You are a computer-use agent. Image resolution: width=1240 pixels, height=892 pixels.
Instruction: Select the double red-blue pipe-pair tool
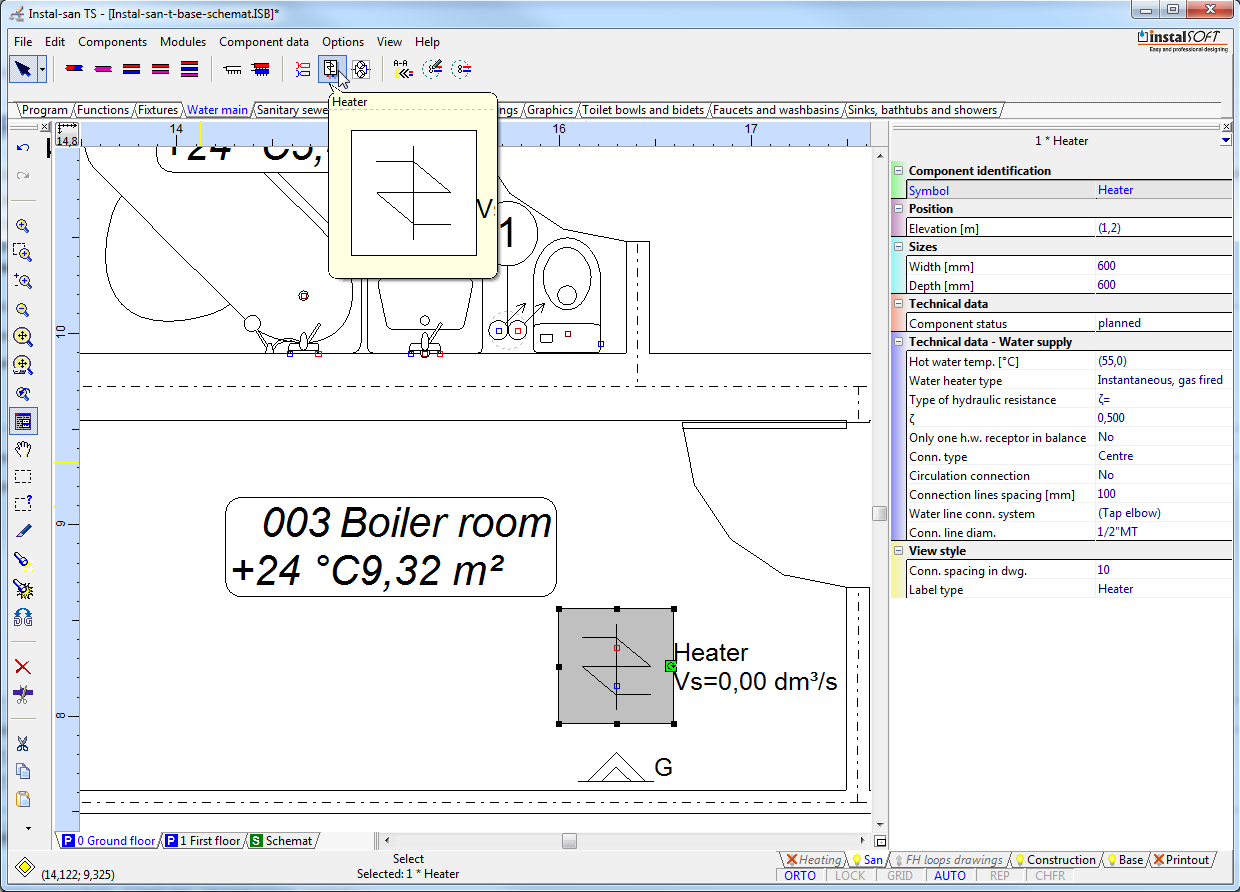tap(132, 69)
